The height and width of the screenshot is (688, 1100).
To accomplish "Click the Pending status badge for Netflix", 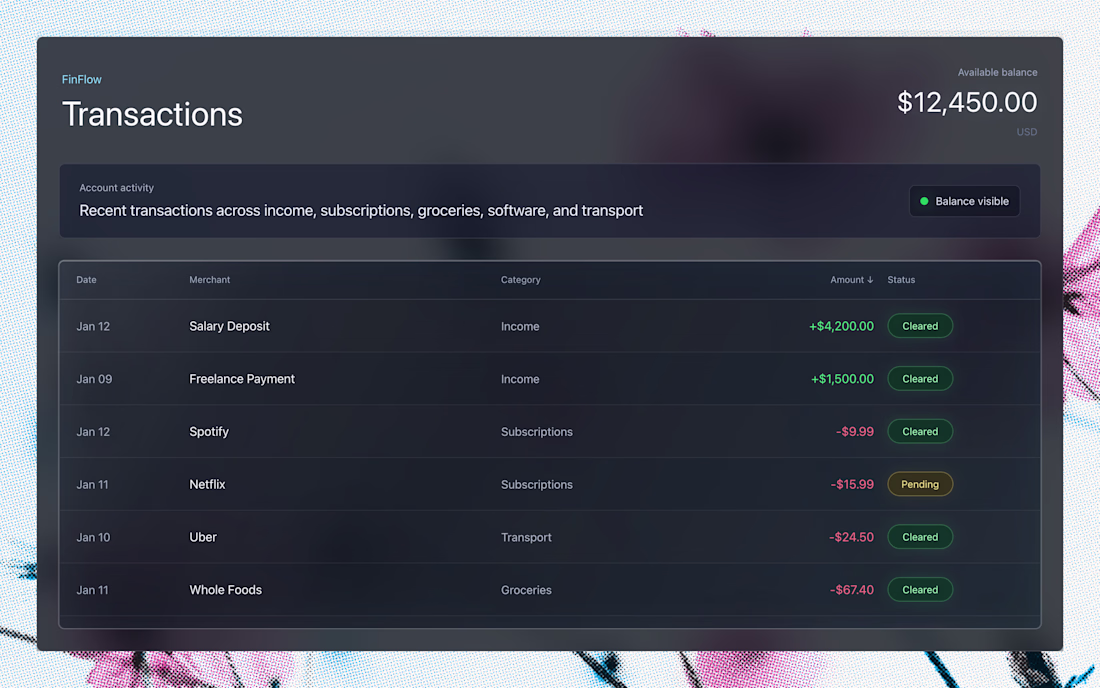I will pos(920,485).
